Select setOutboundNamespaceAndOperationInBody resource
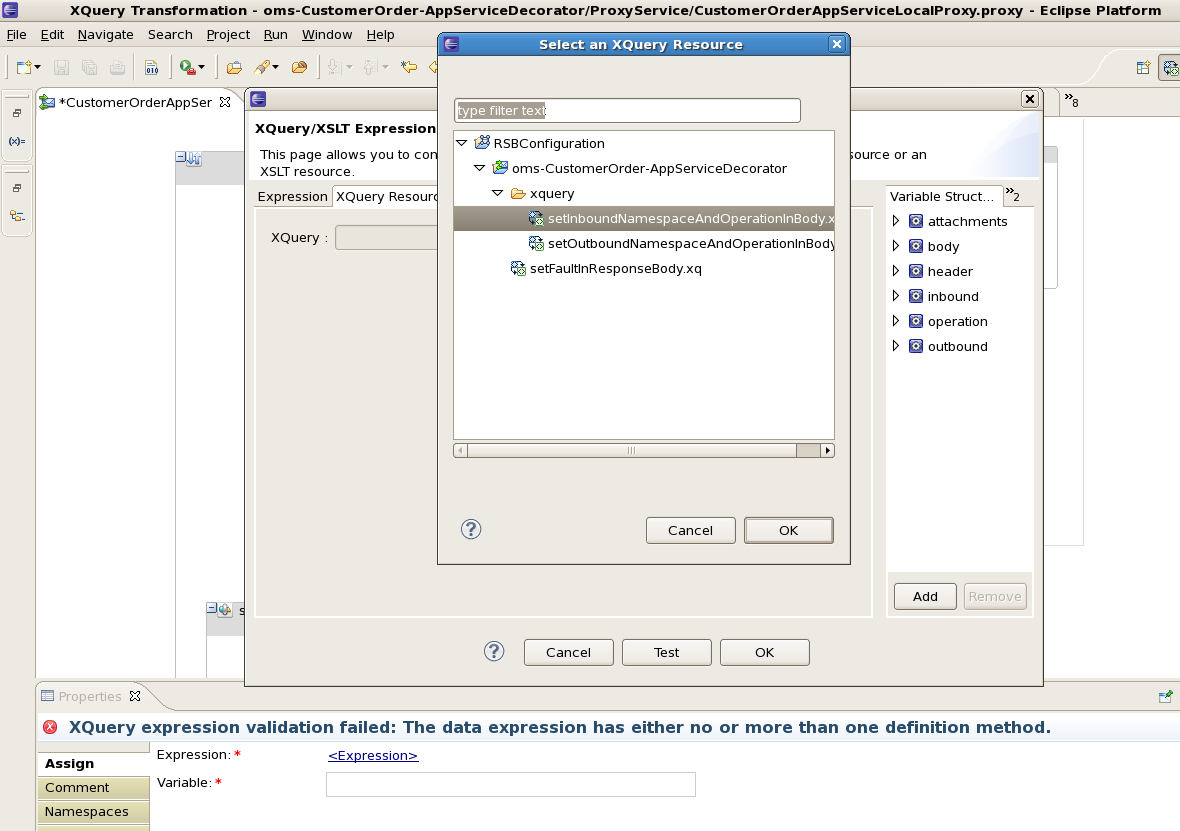The height and width of the screenshot is (831, 1180). pos(682,243)
